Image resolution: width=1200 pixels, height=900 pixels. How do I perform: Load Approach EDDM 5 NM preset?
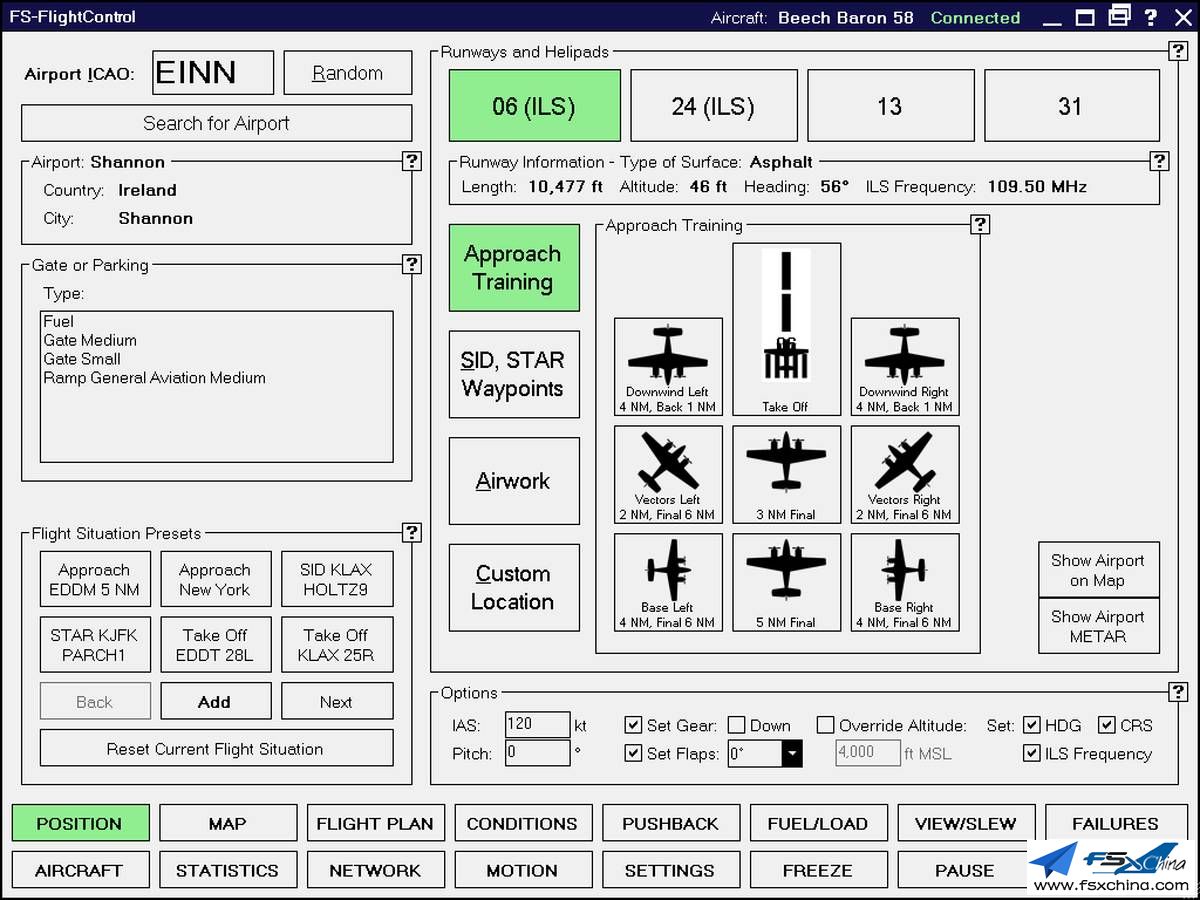click(x=95, y=579)
